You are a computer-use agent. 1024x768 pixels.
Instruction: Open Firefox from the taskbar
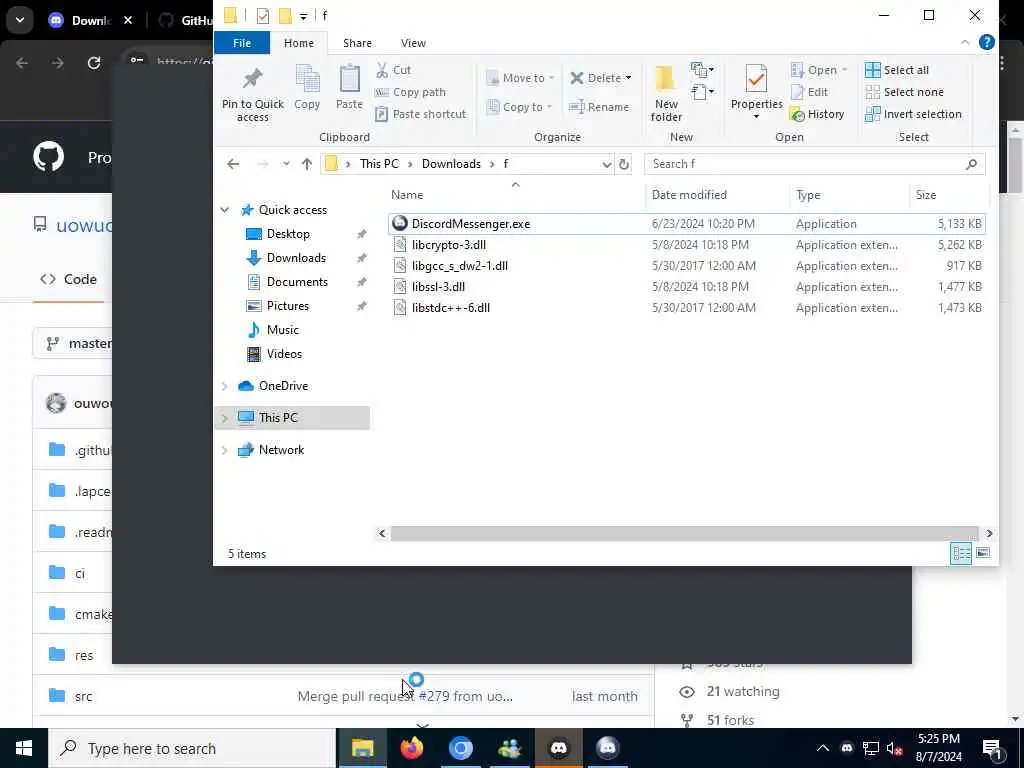point(411,748)
